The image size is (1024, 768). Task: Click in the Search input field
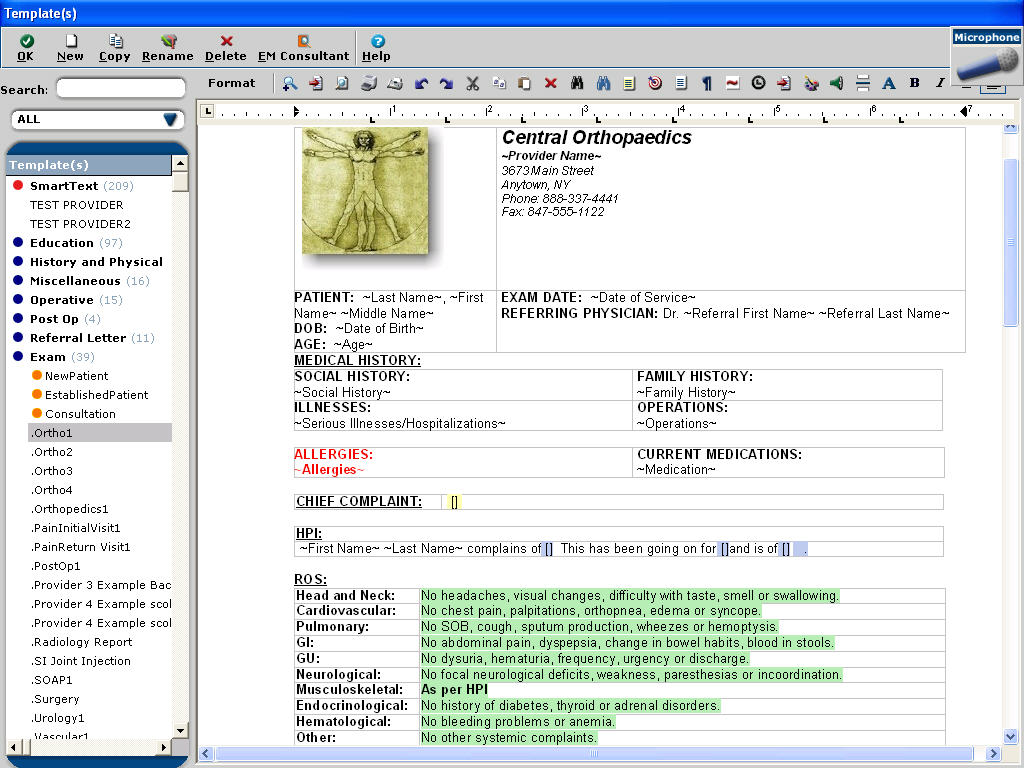click(120, 89)
